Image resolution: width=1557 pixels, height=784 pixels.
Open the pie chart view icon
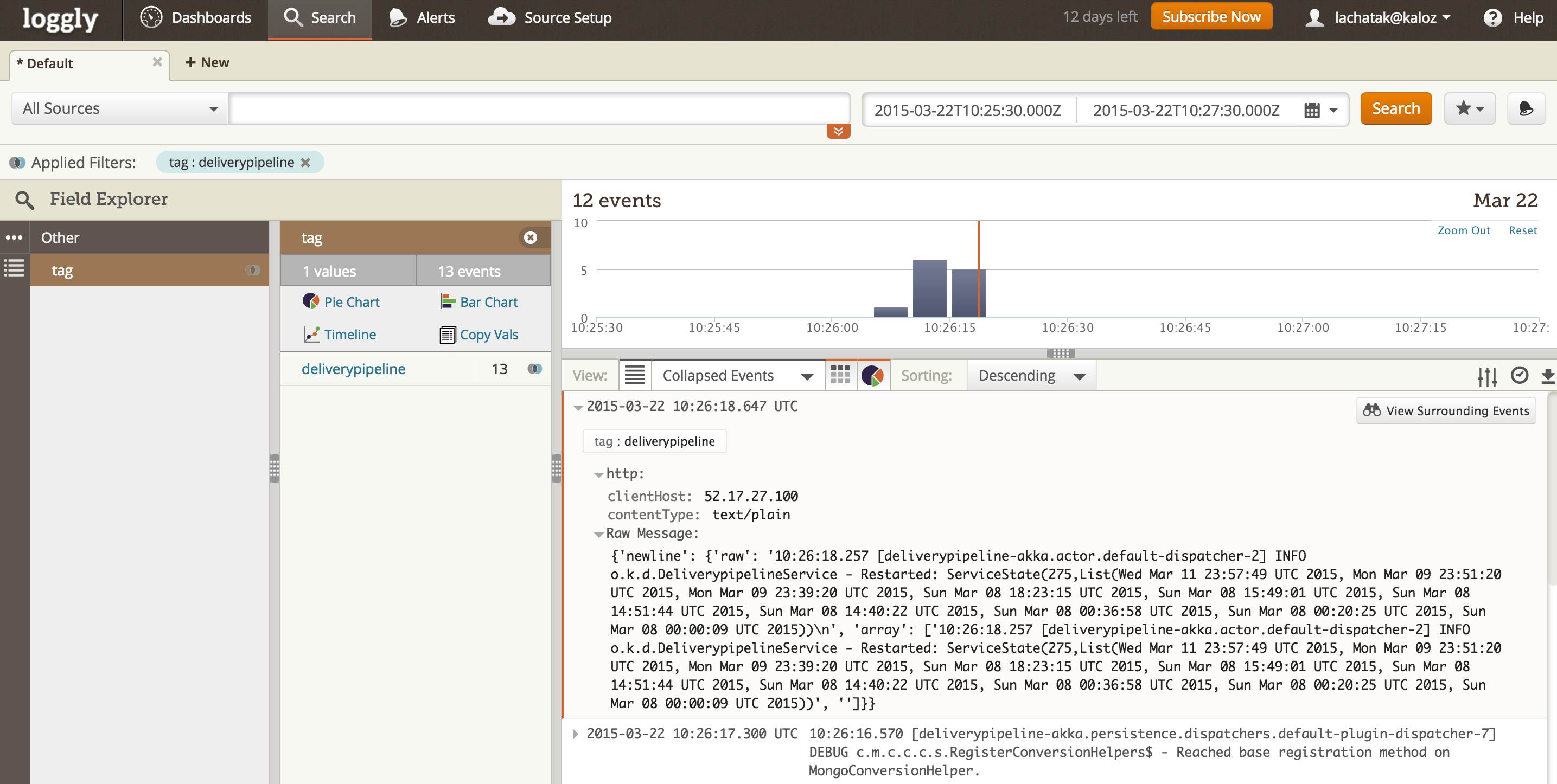coord(872,375)
